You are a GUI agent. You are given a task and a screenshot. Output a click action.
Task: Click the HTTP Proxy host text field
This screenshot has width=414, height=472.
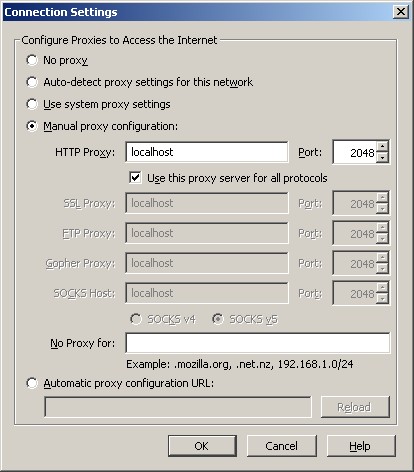coord(207,152)
